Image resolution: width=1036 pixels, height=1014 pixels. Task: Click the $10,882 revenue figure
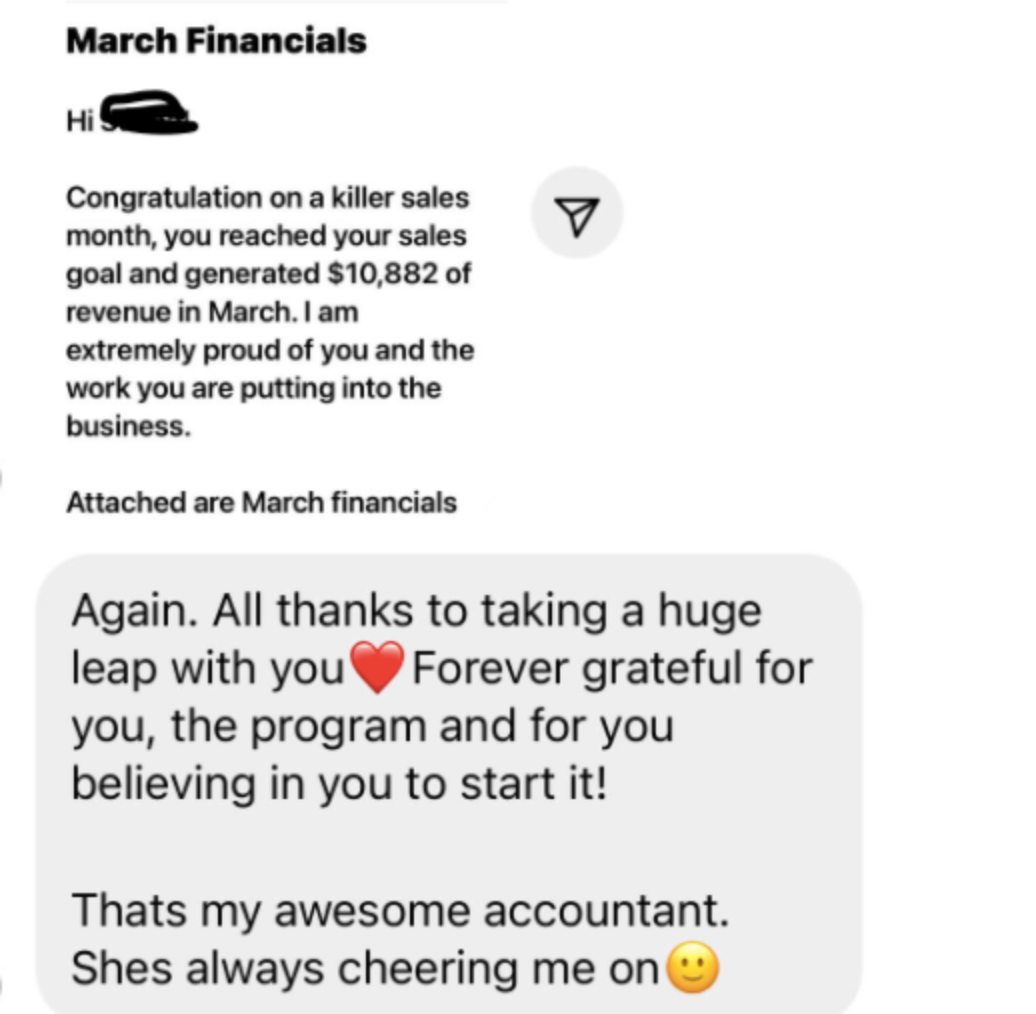(383, 273)
